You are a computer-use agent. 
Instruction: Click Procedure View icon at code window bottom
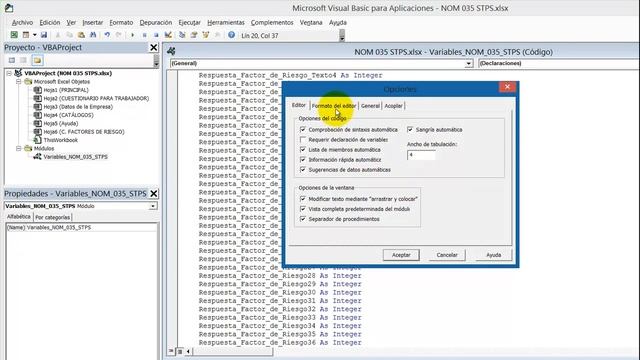171,351
